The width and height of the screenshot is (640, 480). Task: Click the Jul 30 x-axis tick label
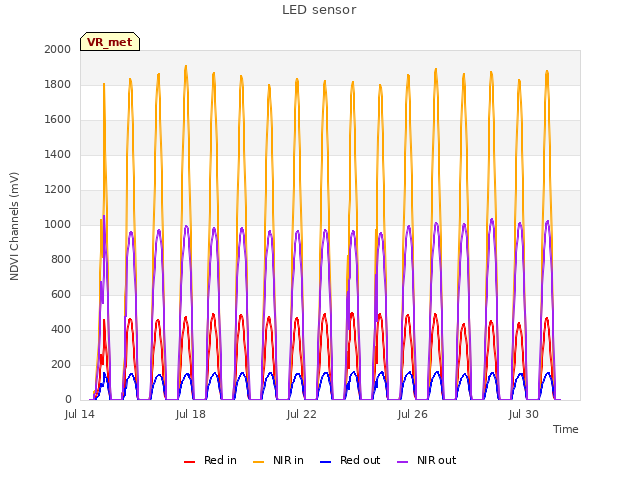point(524,414)
